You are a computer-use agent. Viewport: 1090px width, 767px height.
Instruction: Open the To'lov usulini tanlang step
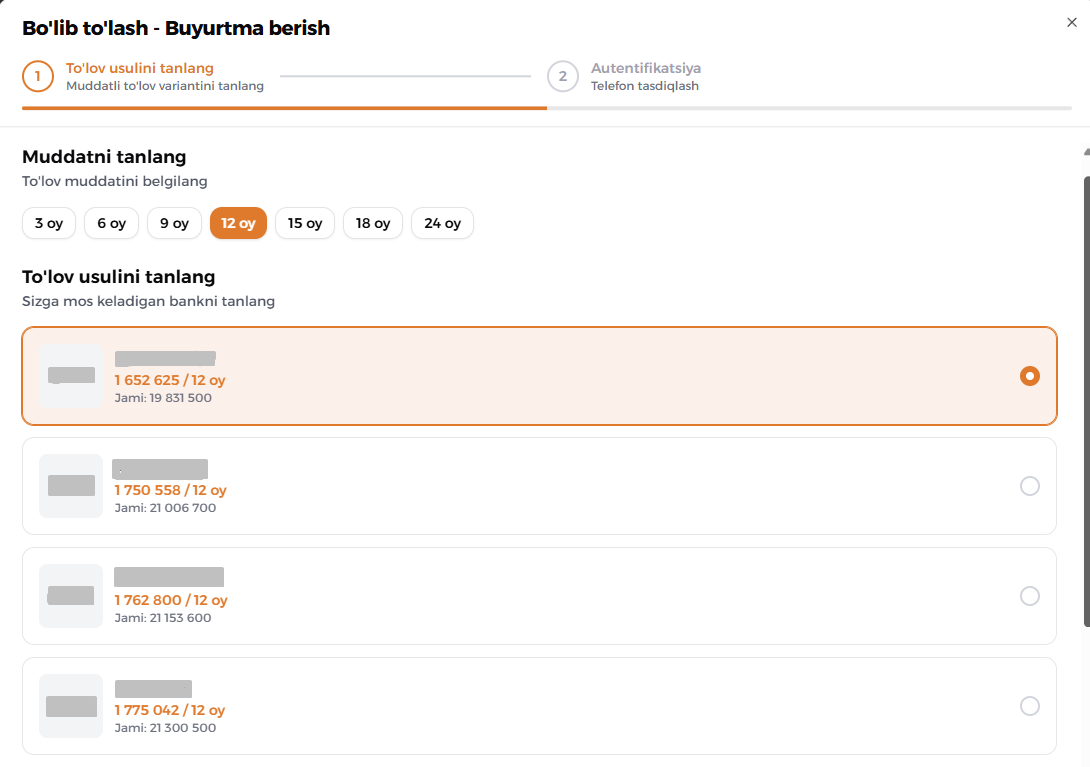coord(140,69)
